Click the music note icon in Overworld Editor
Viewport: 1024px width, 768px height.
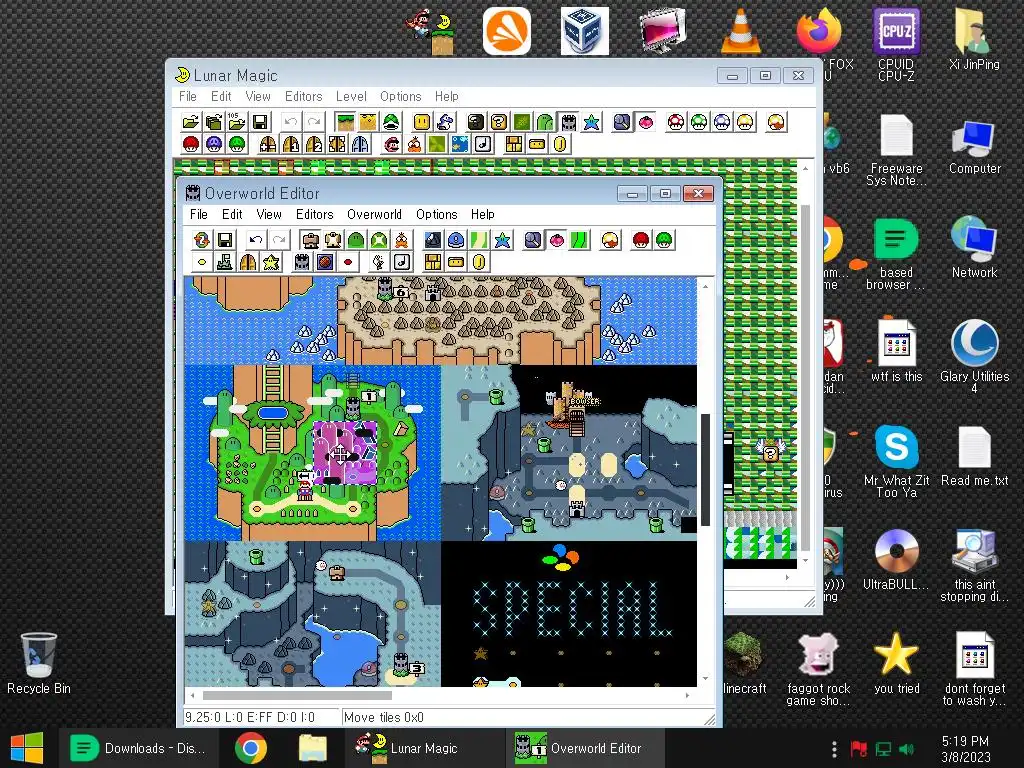pyautogui.click(x=402, y=263)
